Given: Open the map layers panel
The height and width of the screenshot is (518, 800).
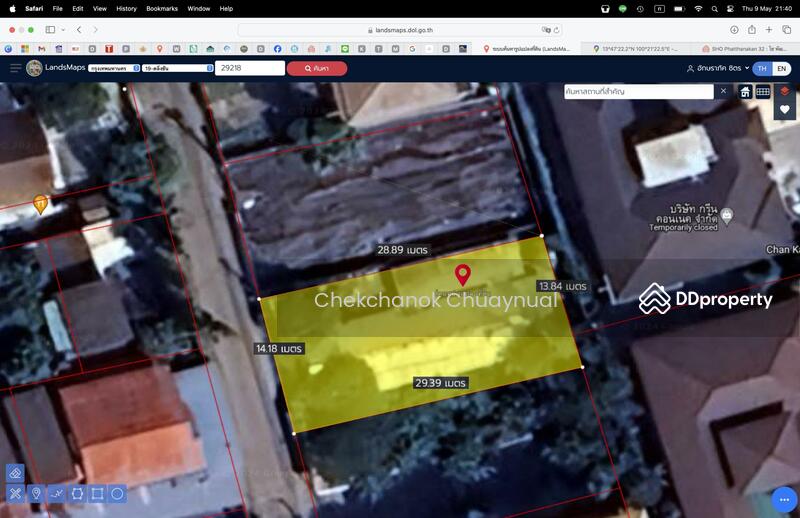Looking at the screenshot, I should 785,91.
